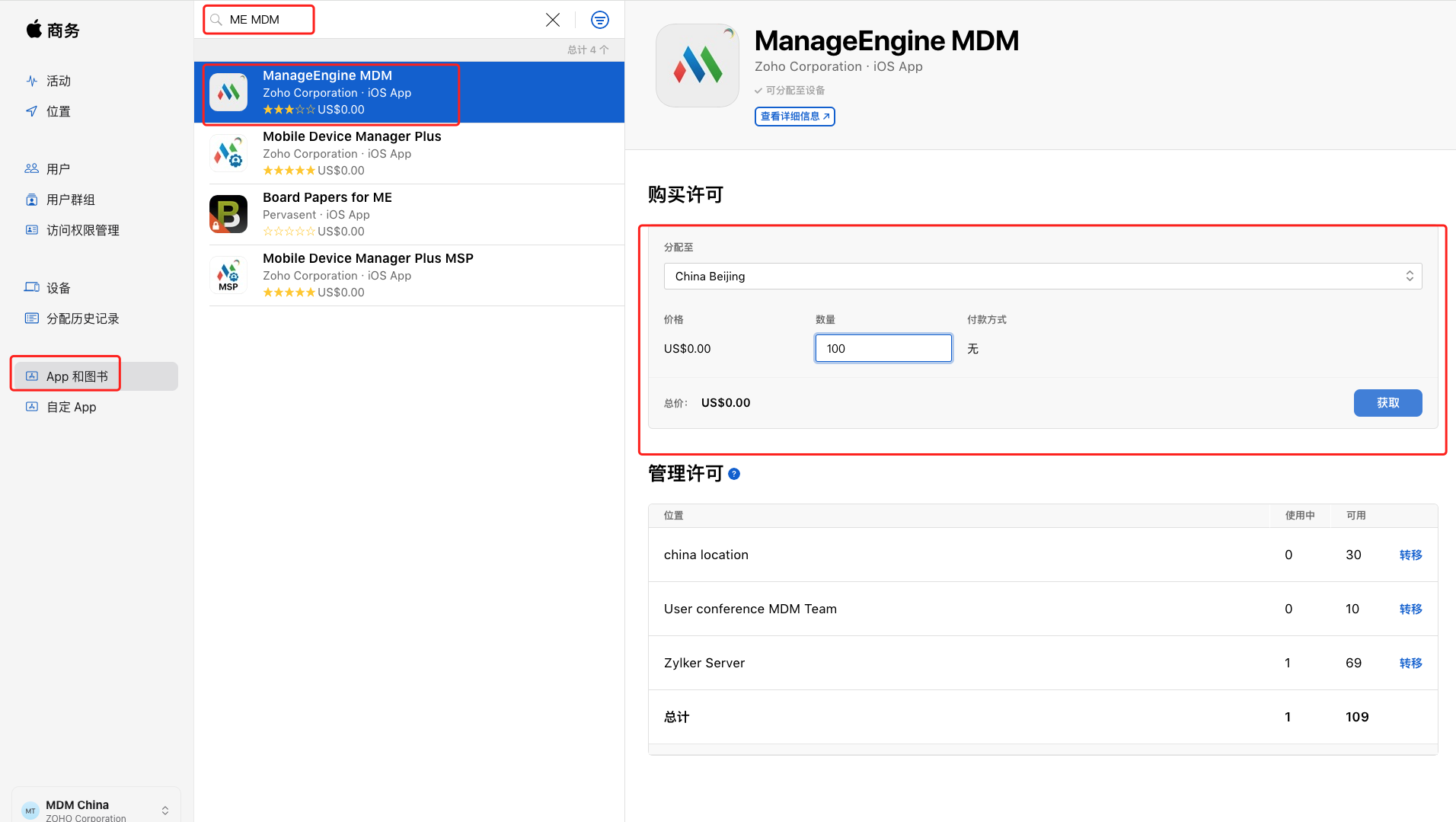Viewport: 1456px width, 822px height.
Task: Select ManageEngine MDM result row
Action: [x=409, y=92]
